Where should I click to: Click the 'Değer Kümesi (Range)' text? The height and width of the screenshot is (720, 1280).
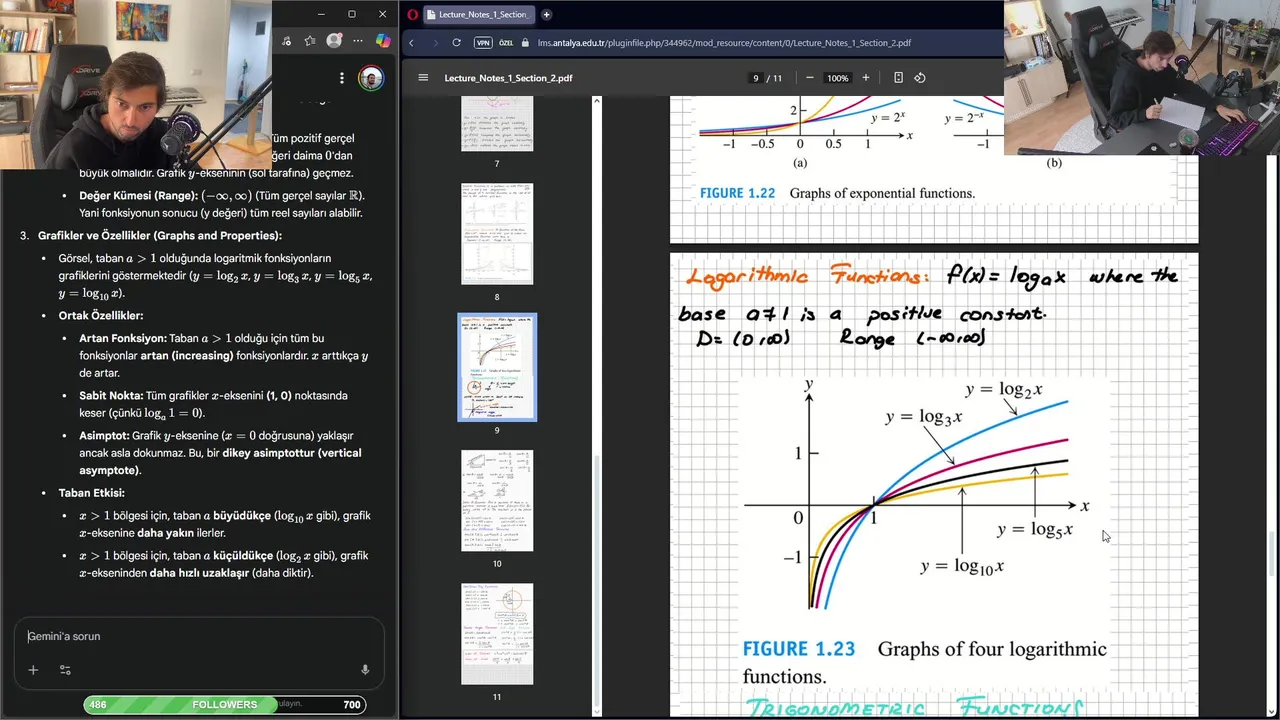[138, 195]
